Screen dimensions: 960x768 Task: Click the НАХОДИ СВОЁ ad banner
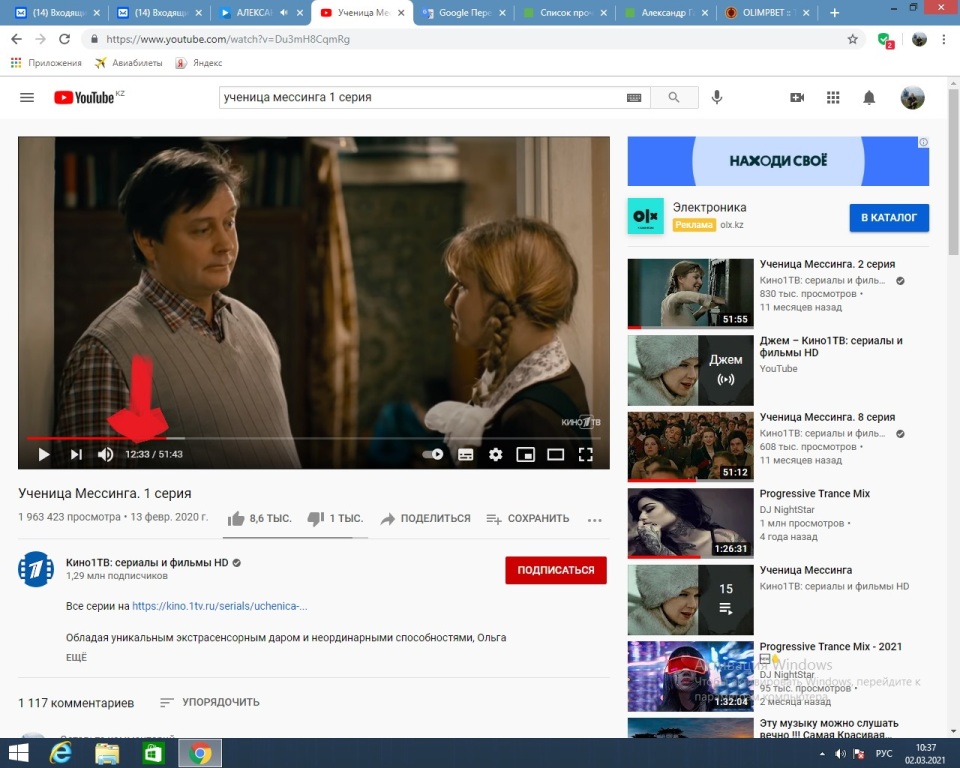coord(778,161)
